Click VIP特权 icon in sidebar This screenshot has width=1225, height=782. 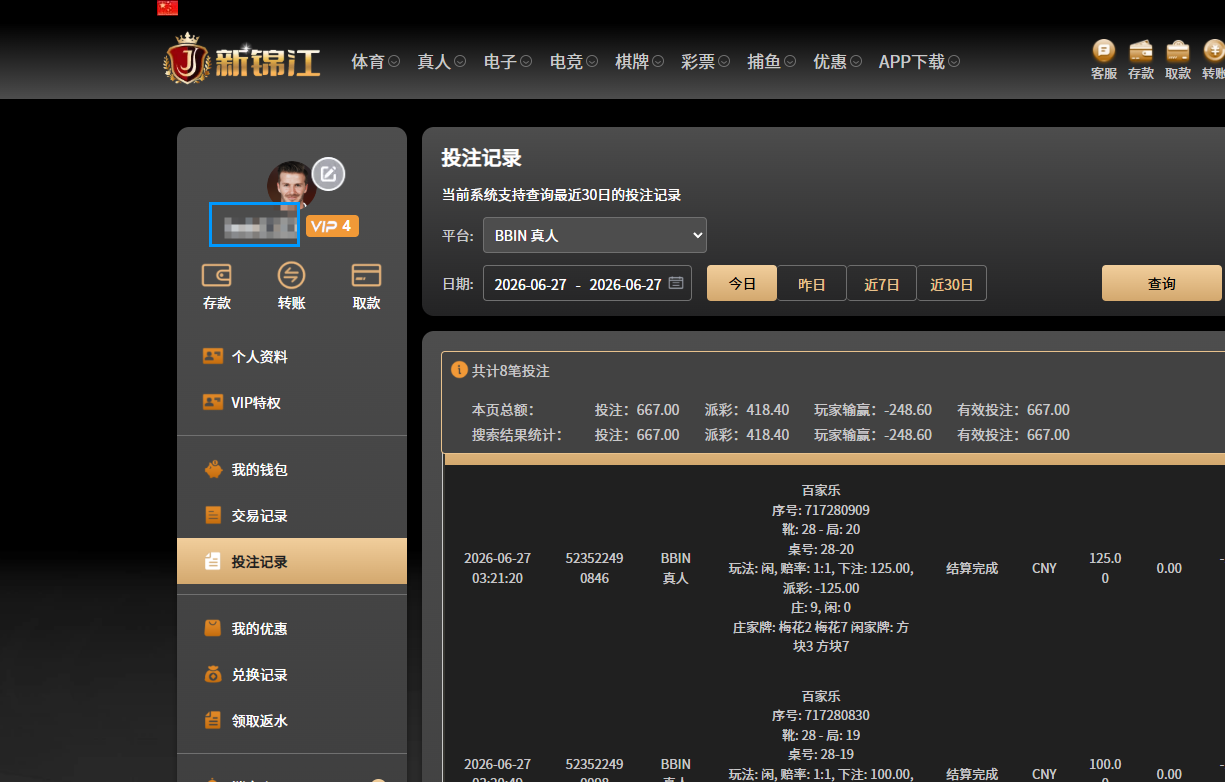pyautogui.click(x=212, y=402)
